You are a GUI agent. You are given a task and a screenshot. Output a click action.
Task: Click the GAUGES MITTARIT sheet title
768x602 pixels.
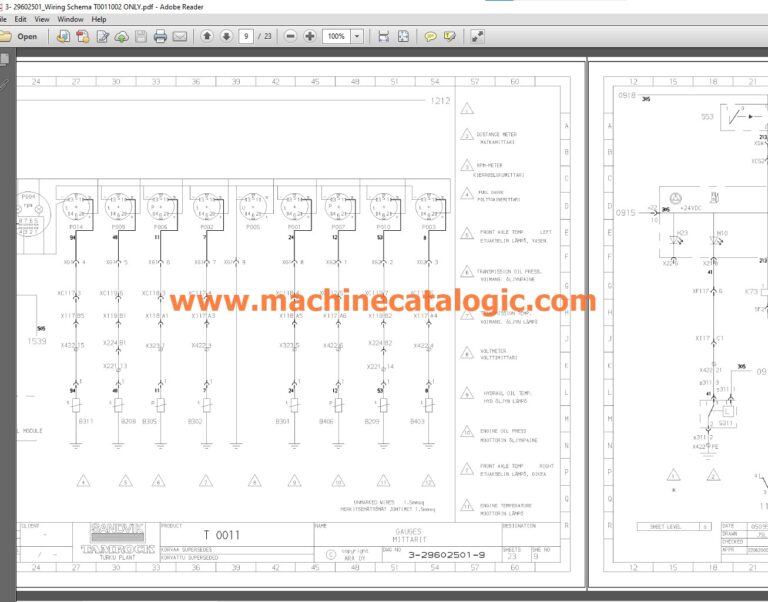pyautogui.click(x=408, y=535)
